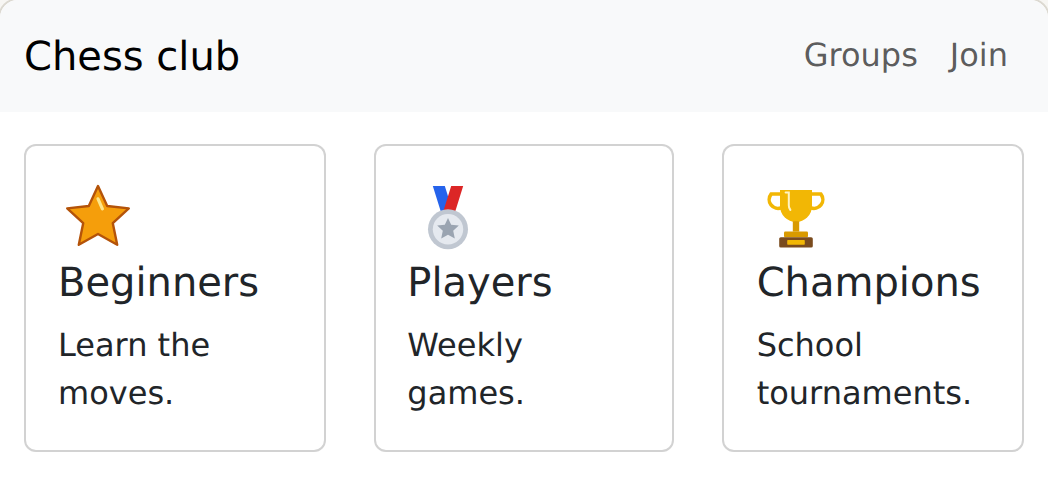
Task: Click the 'Learn the moves.' description
Action: tap(134, 369)
